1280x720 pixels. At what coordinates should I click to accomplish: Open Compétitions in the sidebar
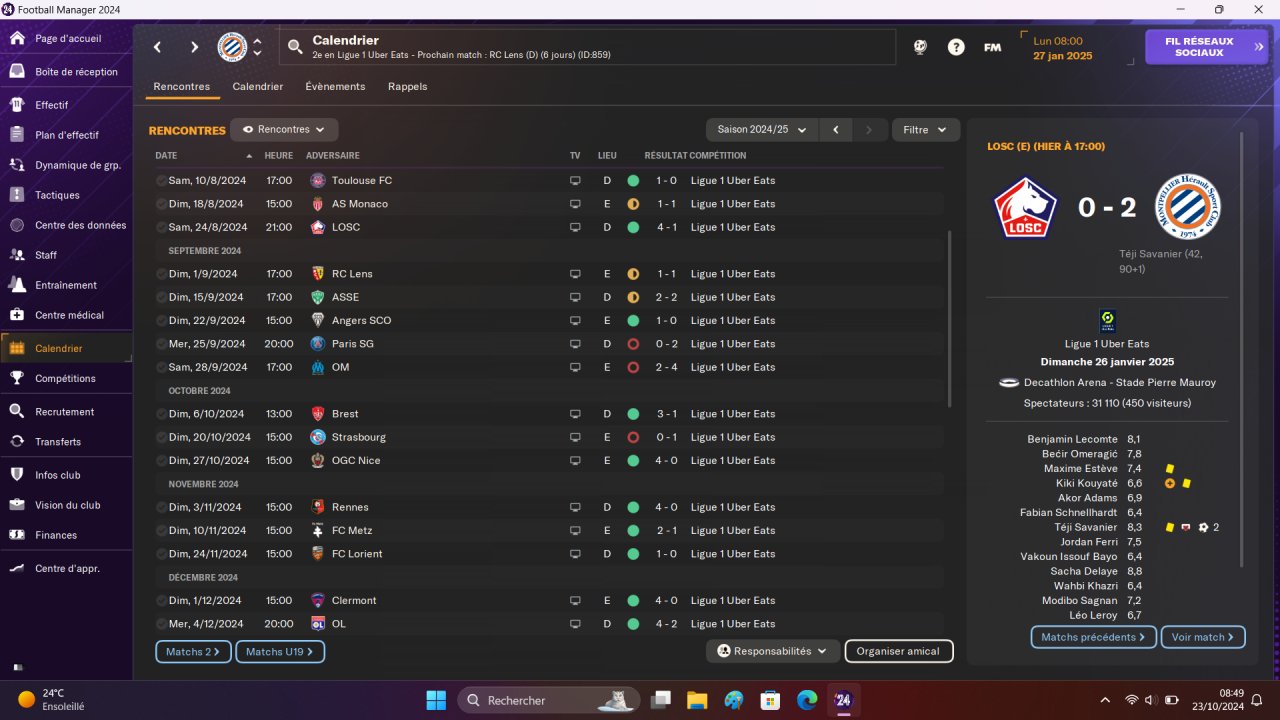66,378
